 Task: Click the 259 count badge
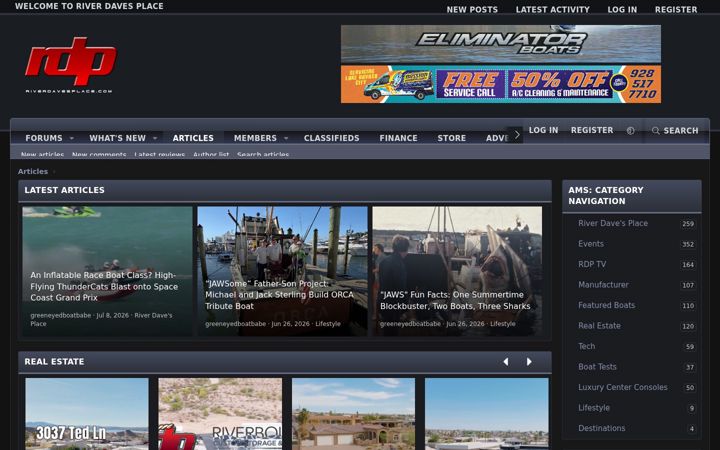coord(688,224)
